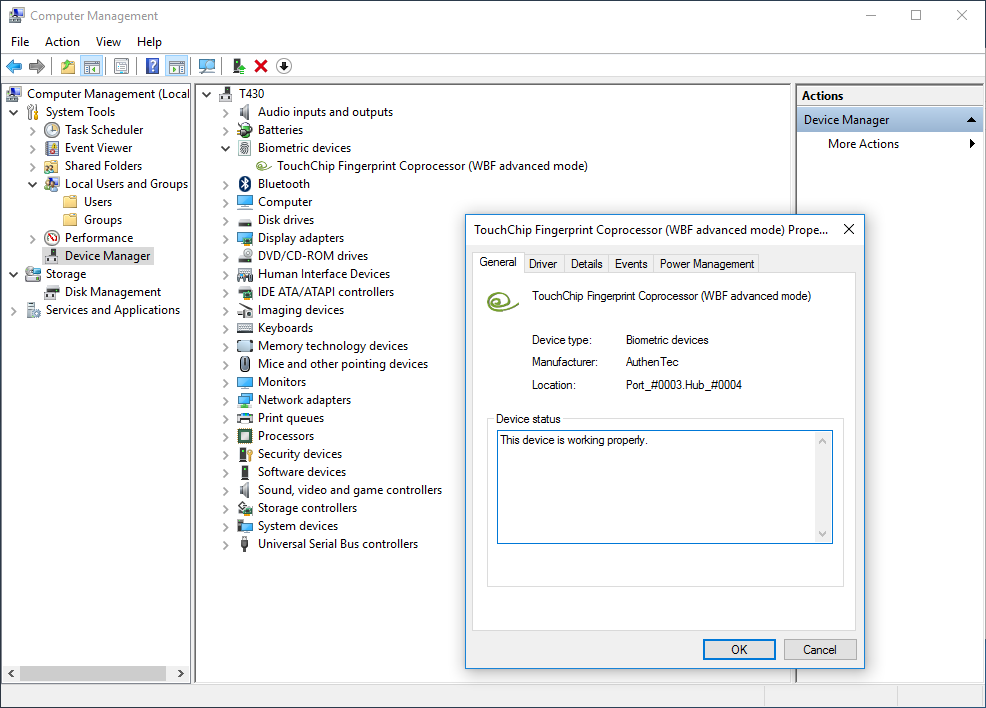Open the blue Help question mark icon
This screenshot has width=986, height=708.
[x=152, y=66]
